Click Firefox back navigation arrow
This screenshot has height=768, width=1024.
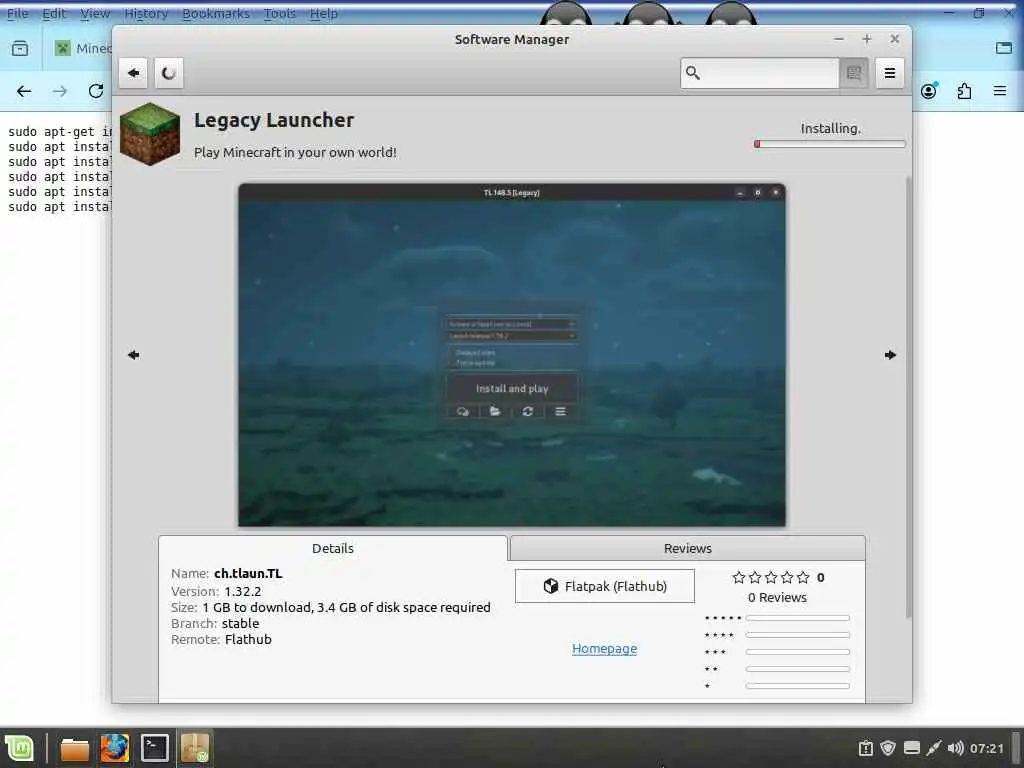[x=24, y=91]
